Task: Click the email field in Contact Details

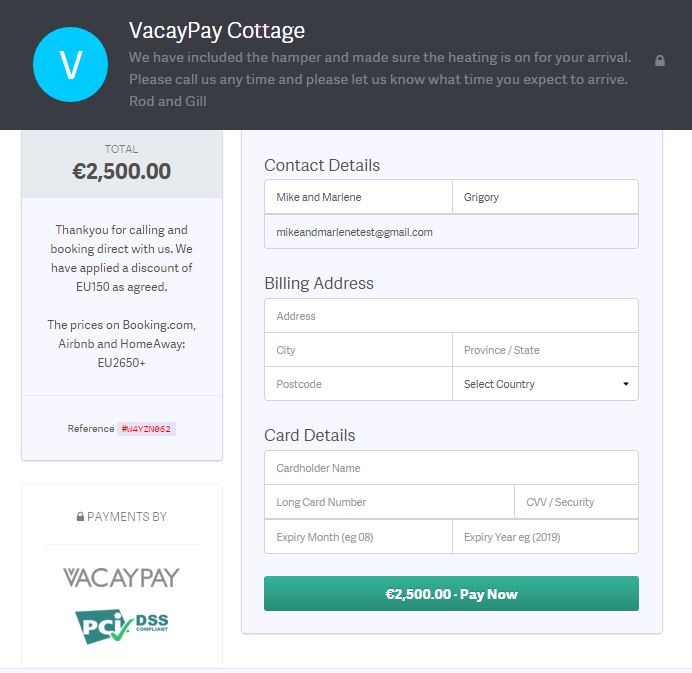Action: [x=451, y=232]
